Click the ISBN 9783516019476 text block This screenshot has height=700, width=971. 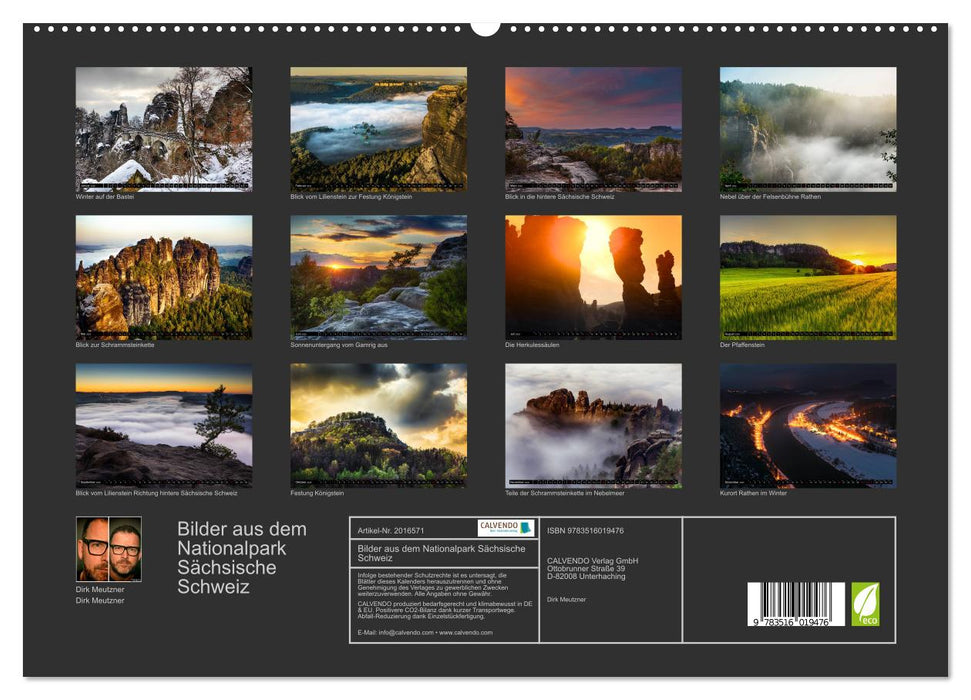[585, 531]
